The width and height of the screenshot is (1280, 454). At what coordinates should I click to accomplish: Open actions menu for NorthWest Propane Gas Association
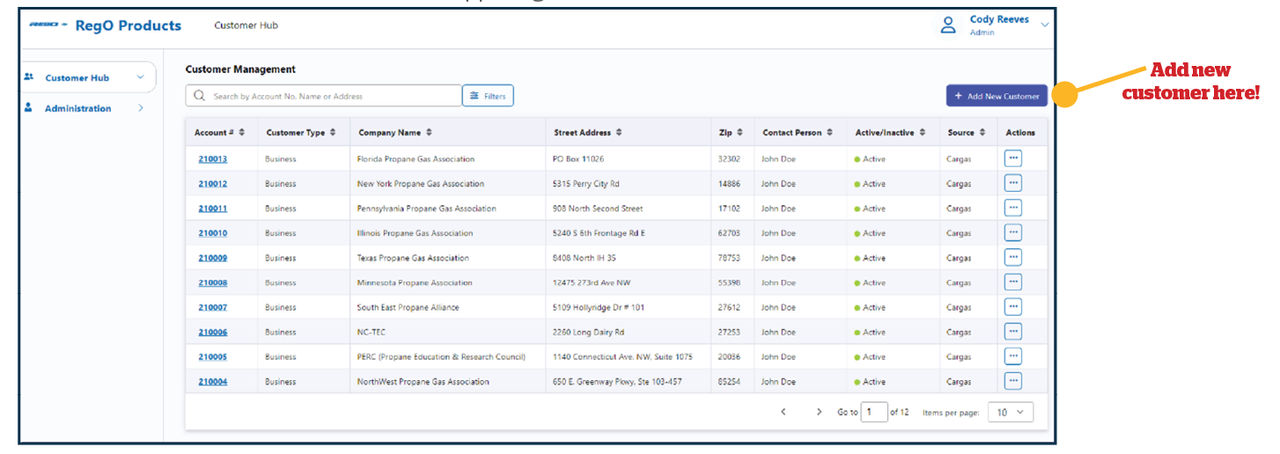[1013, 381]
